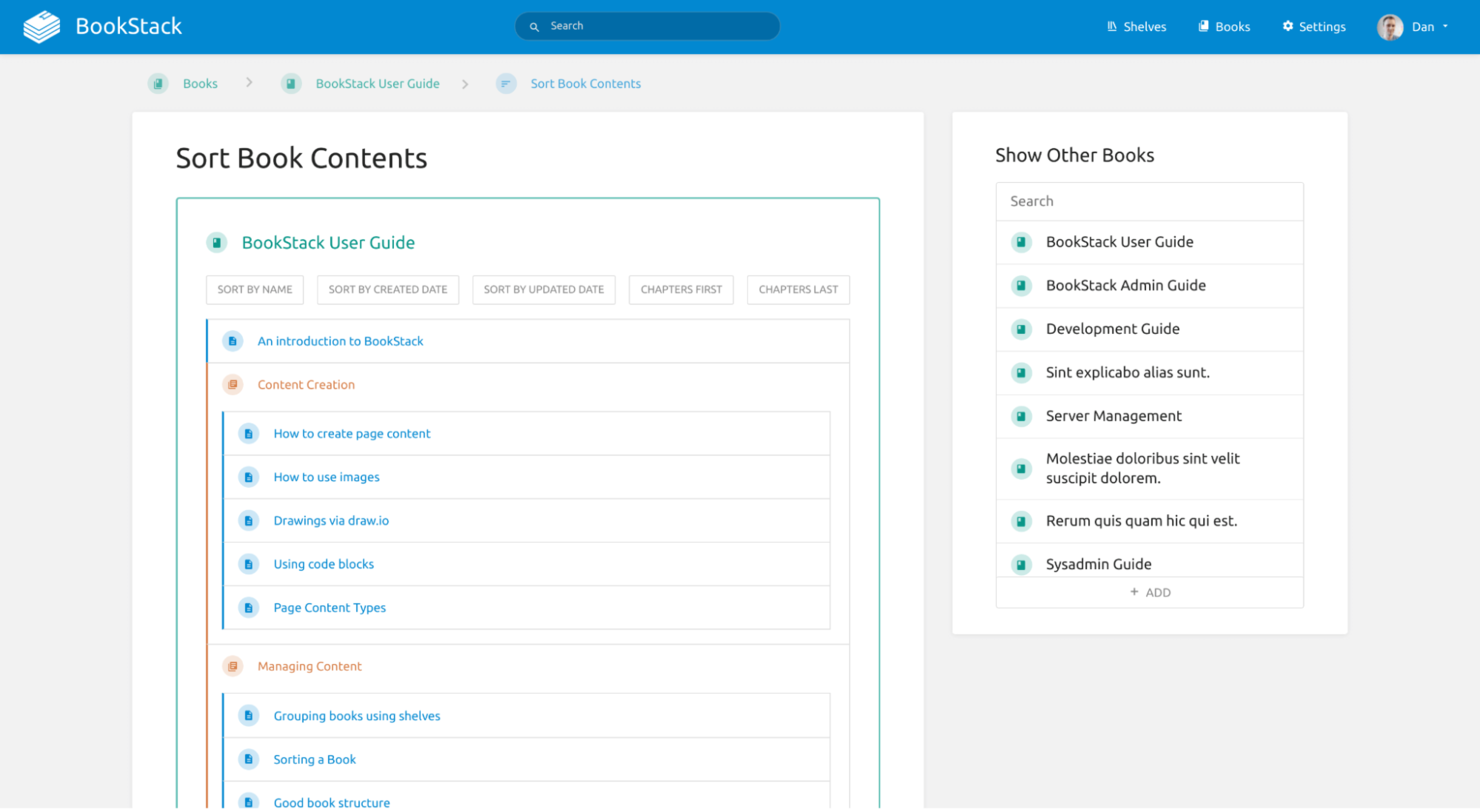The image size is (1480, 809).
Task: Click the BookStack logo icon
Action: (x=40, y=26)
